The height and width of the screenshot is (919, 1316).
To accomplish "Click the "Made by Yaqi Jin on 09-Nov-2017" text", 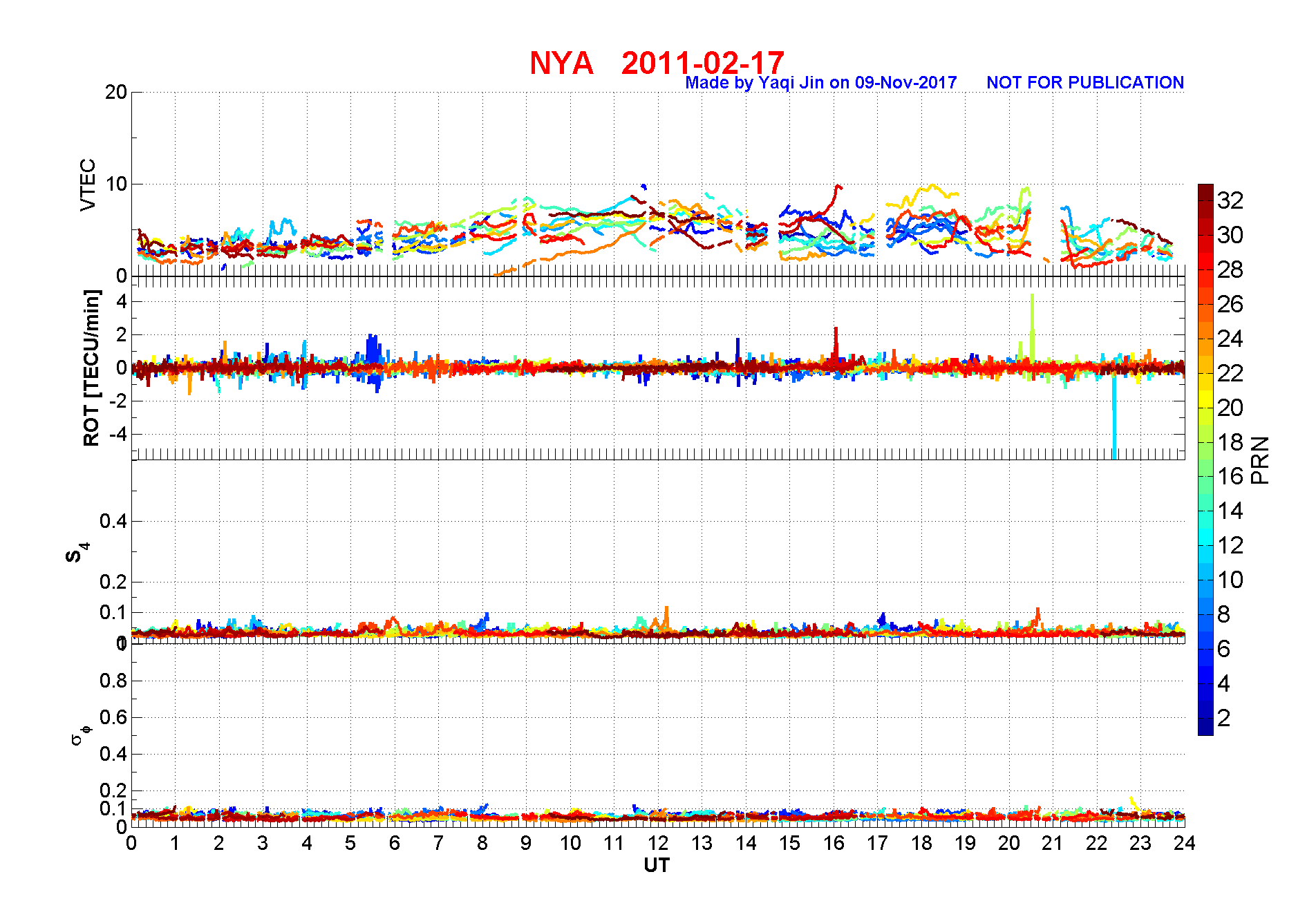I will [820, 83].
